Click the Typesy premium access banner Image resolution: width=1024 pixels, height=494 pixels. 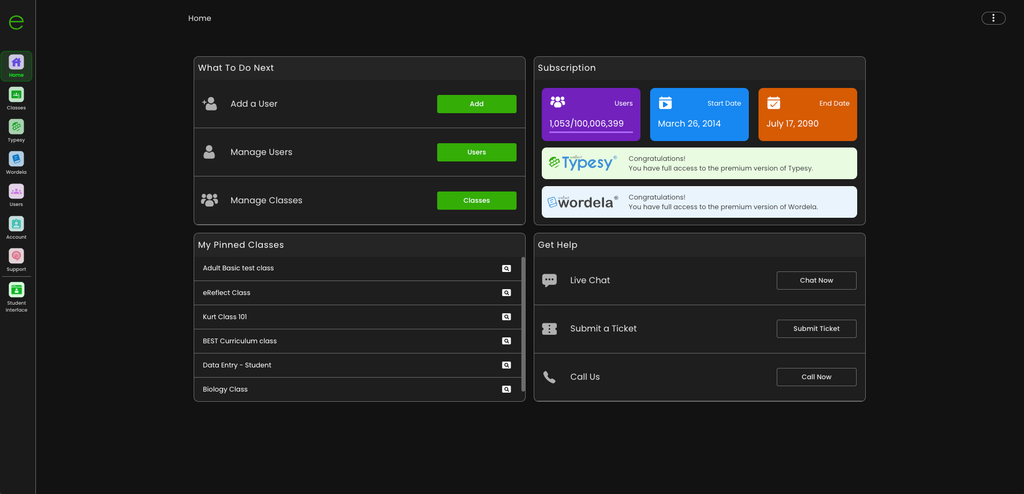699,163
